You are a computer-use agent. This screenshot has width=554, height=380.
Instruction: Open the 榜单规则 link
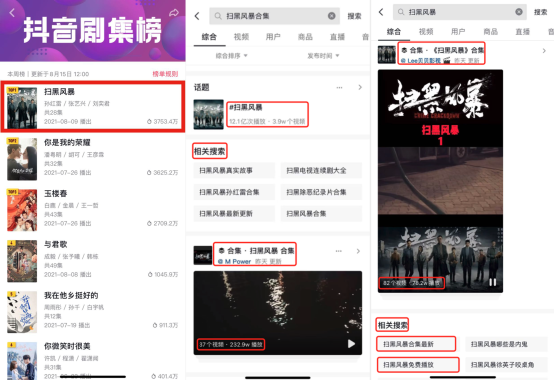(x=165, y=74)
